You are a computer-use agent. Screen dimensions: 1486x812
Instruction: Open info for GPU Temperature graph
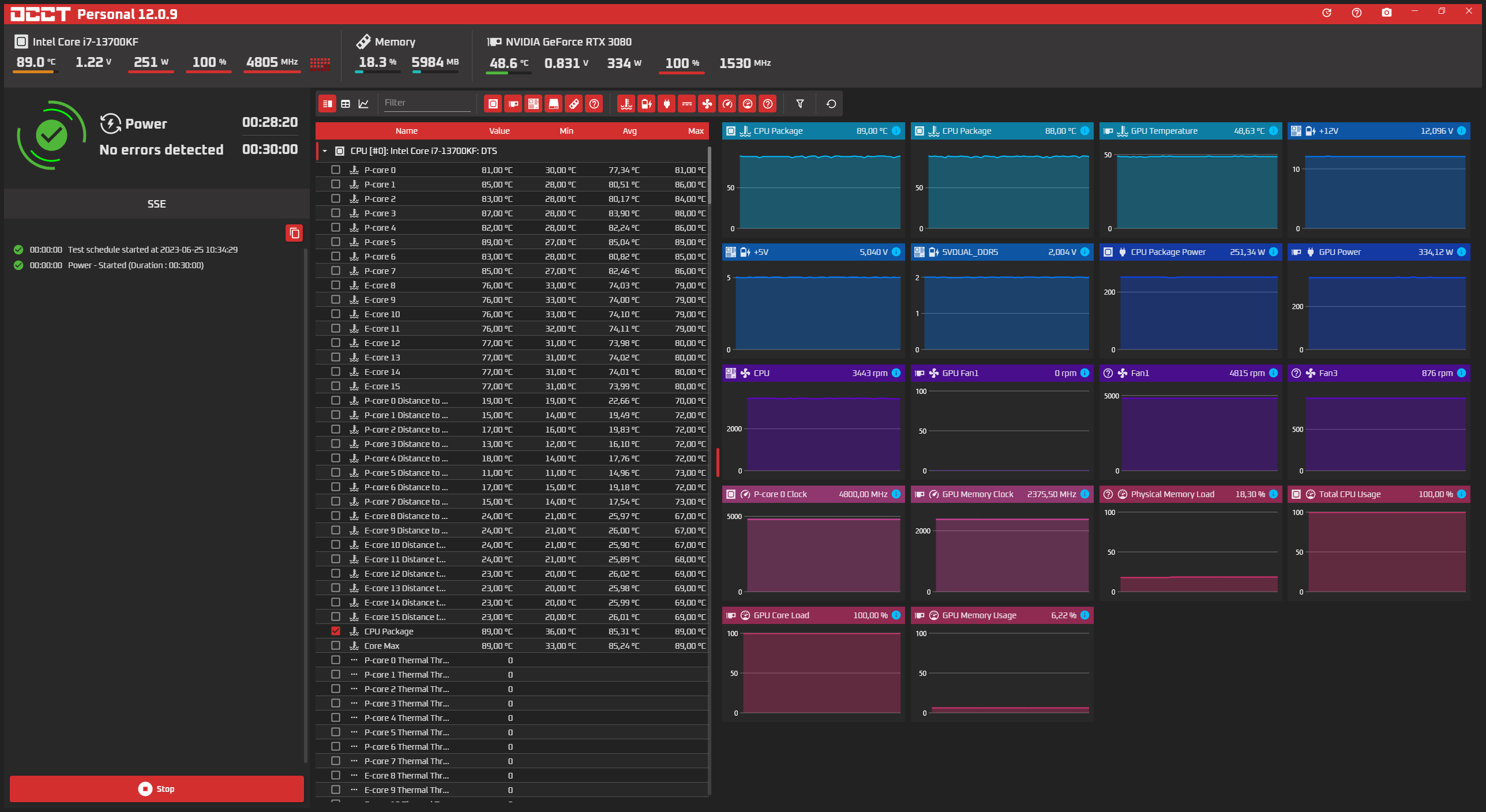1273,131
